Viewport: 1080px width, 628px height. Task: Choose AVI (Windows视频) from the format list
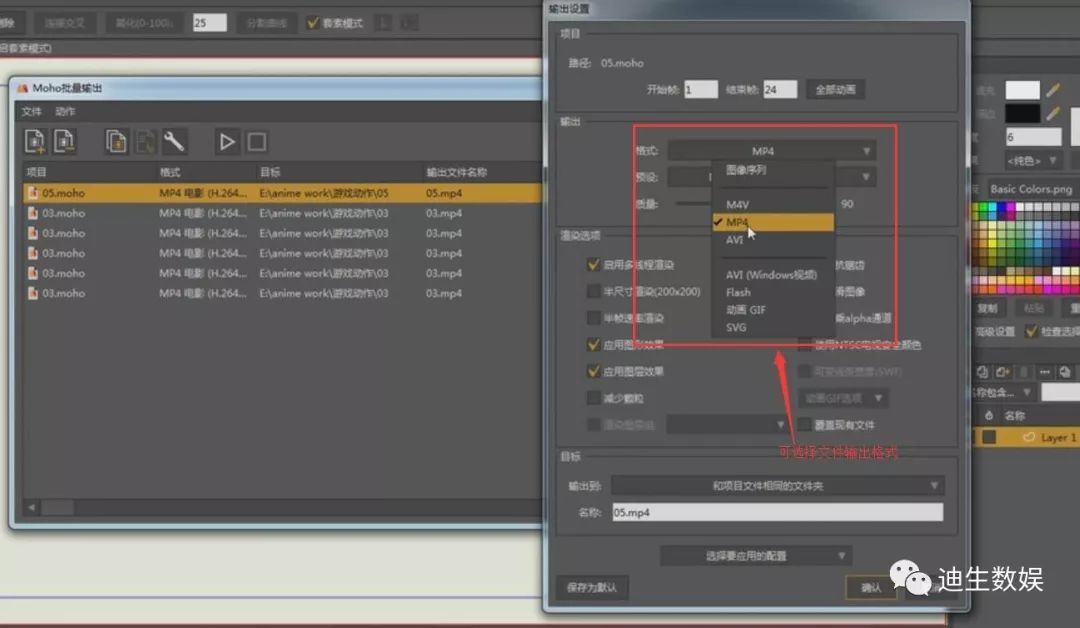point(773,275)
